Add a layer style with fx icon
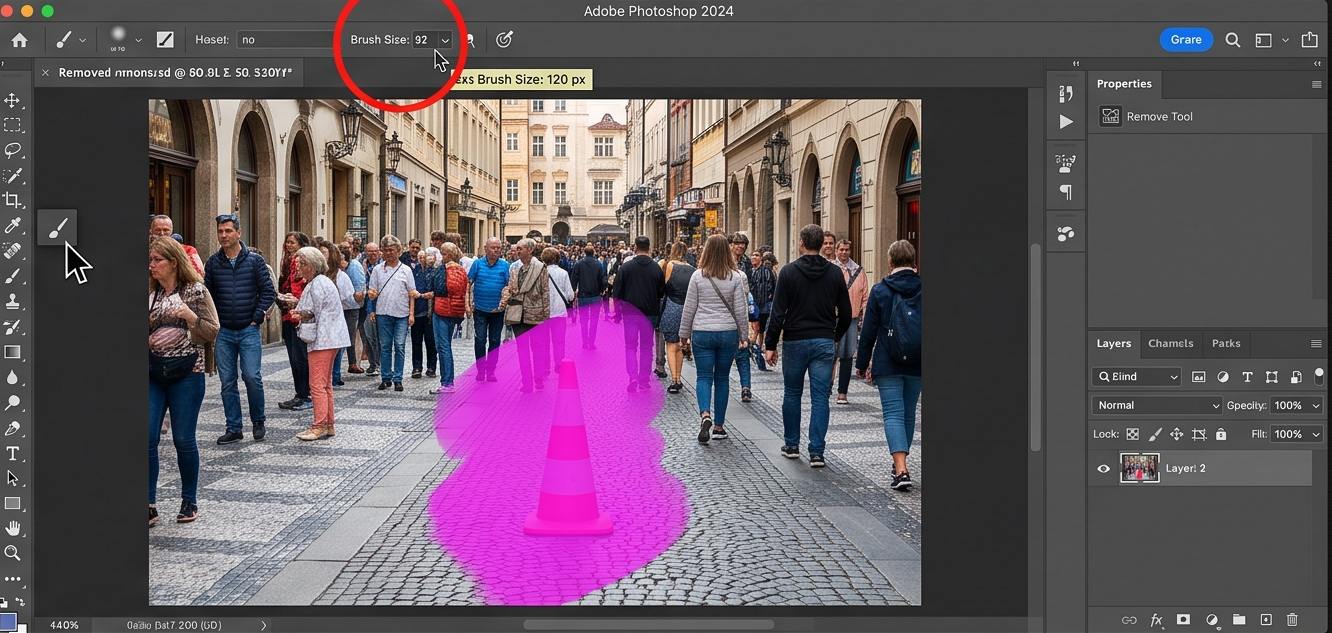The height and width of the screenshot is (633, 1332). (1157, 620)
